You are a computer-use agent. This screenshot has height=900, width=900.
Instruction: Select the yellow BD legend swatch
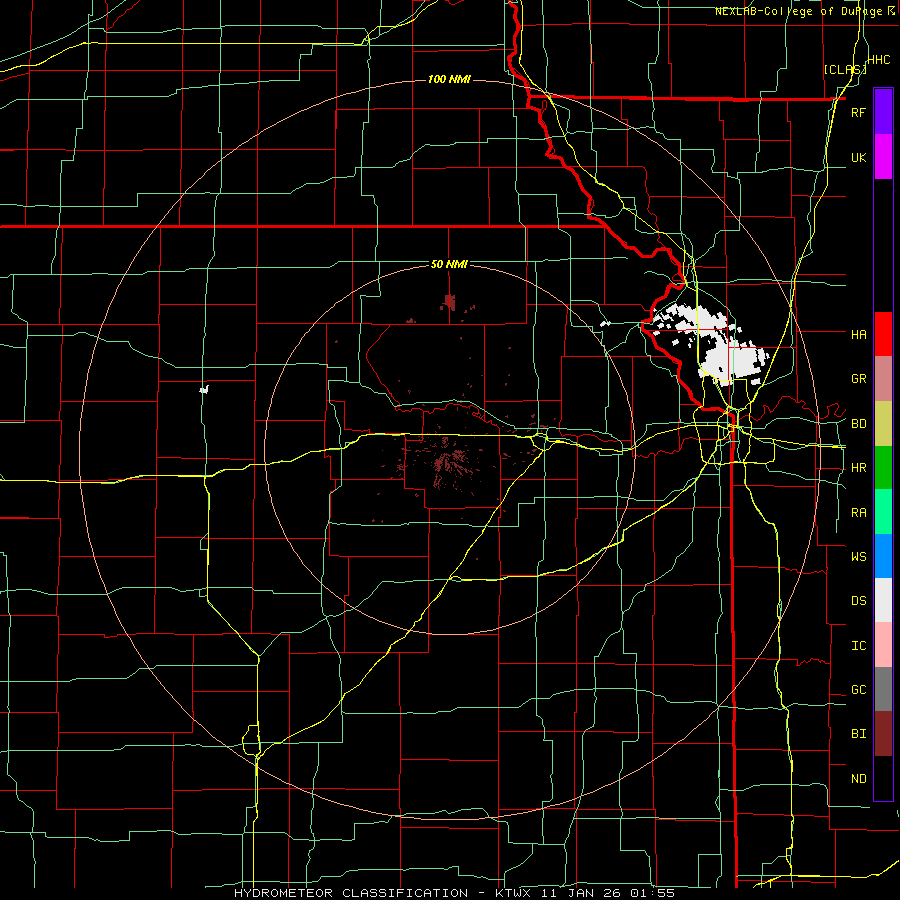coord(883,424)
